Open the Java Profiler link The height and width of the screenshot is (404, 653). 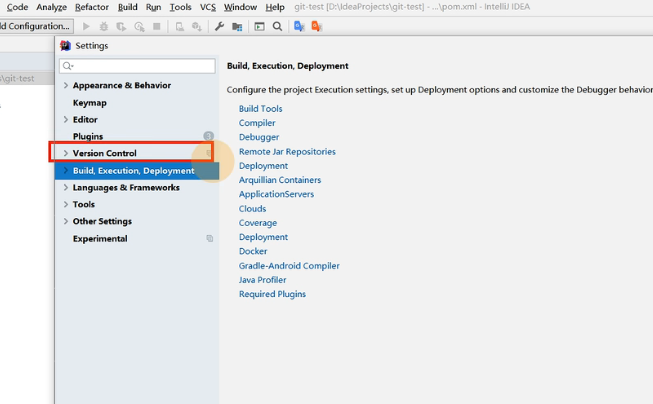pyautogui.click(x=262, y=280)
